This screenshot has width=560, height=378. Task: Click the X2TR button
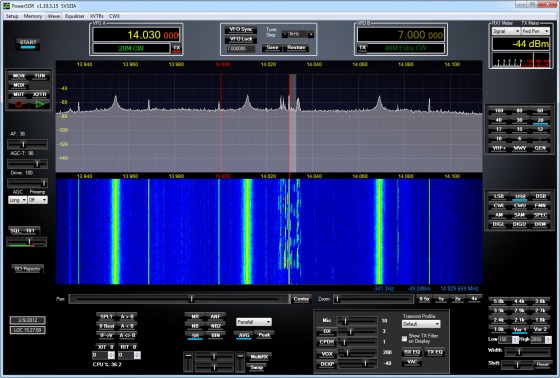[x=40, y=94]
